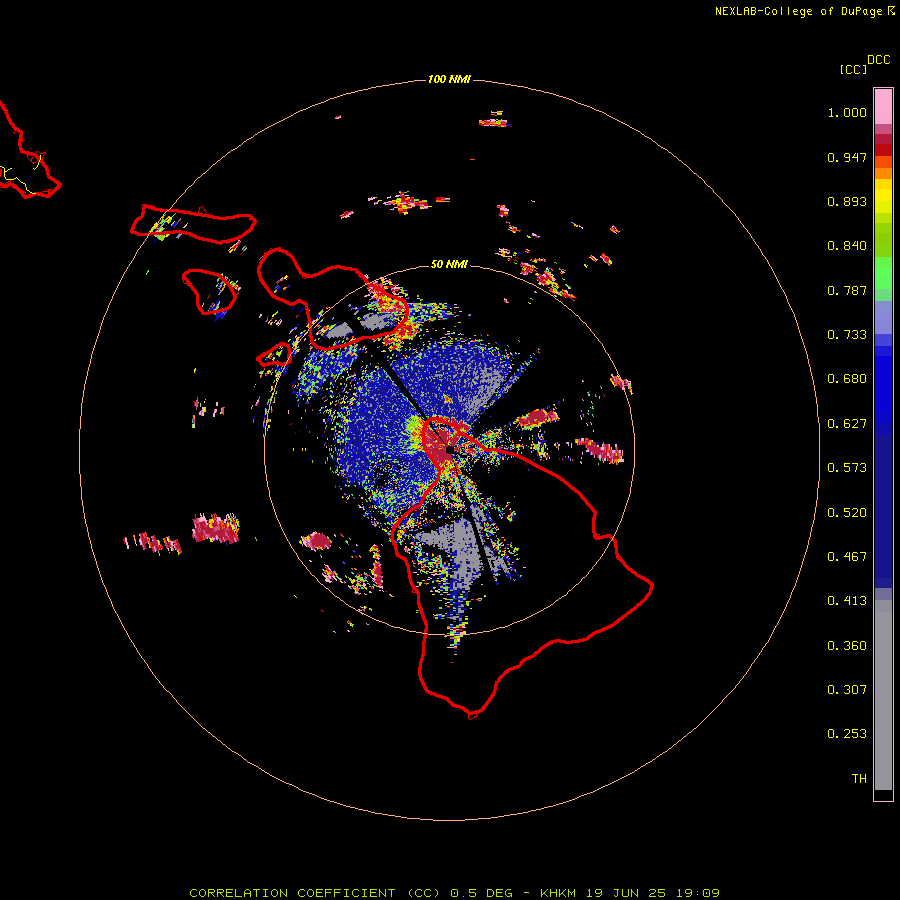This screenshot has width=900, height=900.
Task: Click the 0.787 scale value
Action: tap(847, 290)
